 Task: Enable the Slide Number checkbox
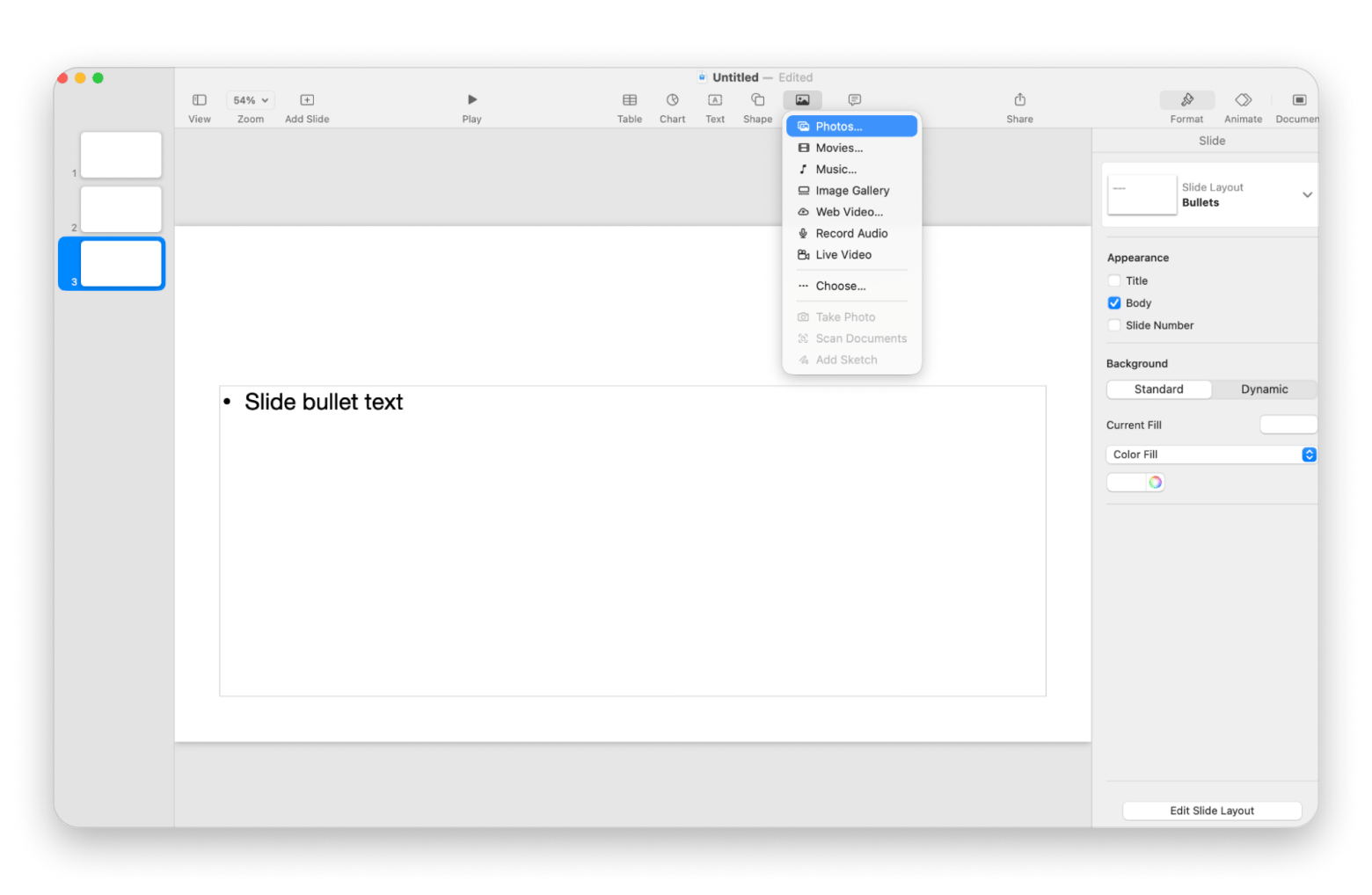click(x=1114, y=325)
